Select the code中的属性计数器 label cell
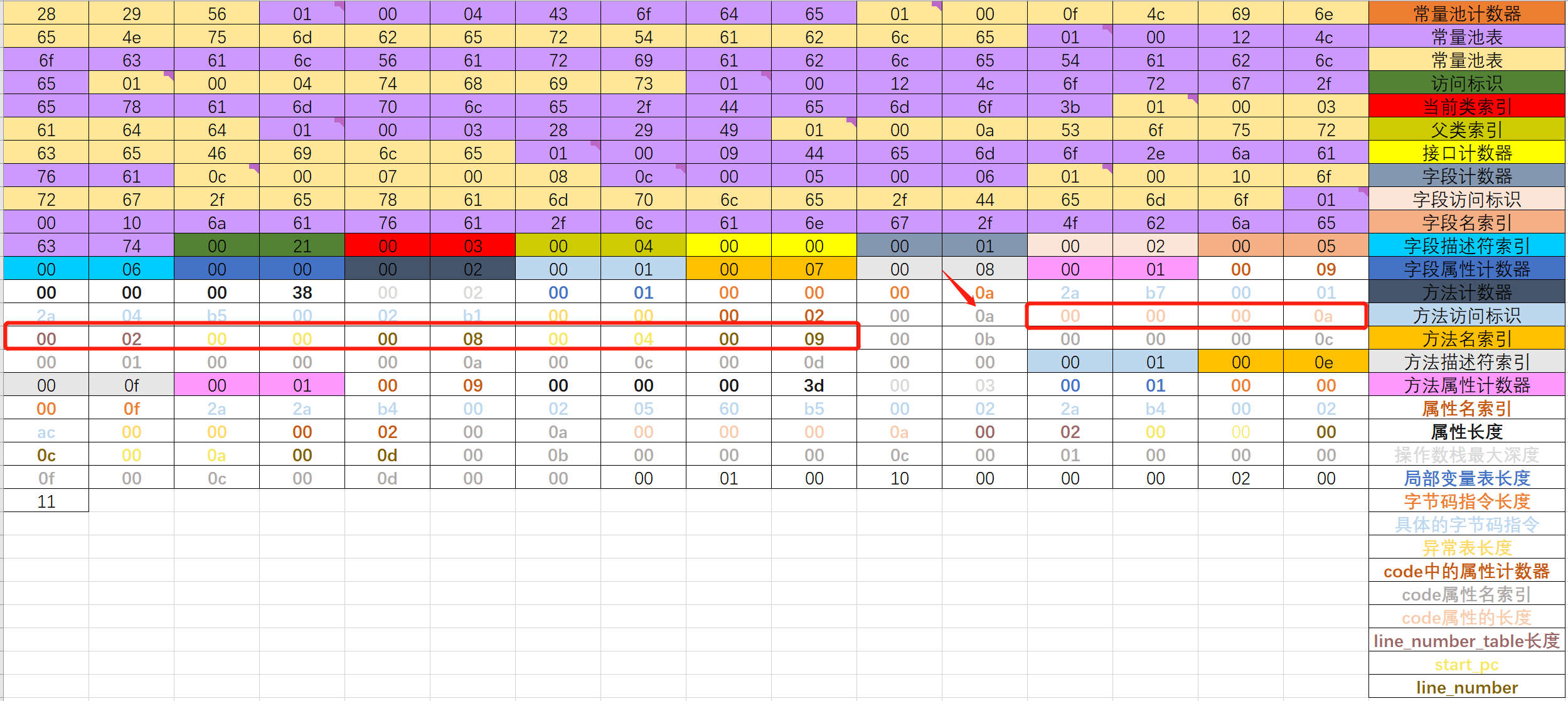The height and width of the screenshot is (701, 1568). [1466, 571]
